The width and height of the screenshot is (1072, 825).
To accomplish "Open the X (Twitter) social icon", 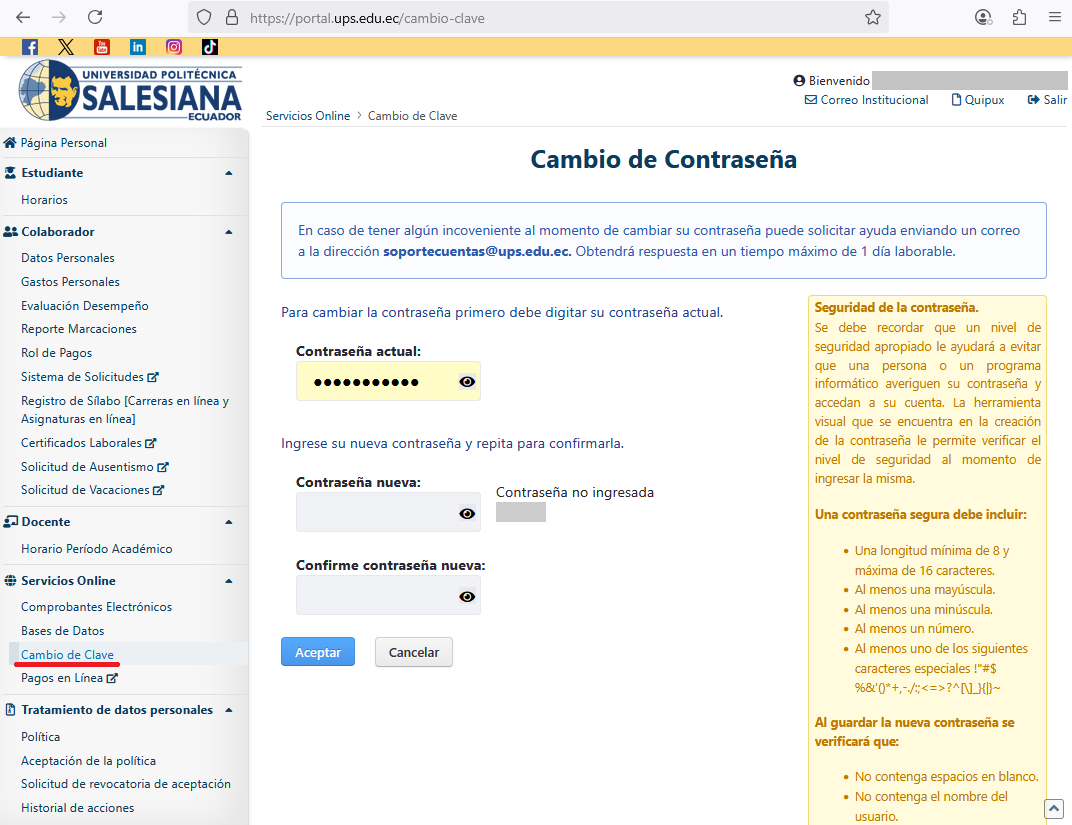I will point(66,47).
